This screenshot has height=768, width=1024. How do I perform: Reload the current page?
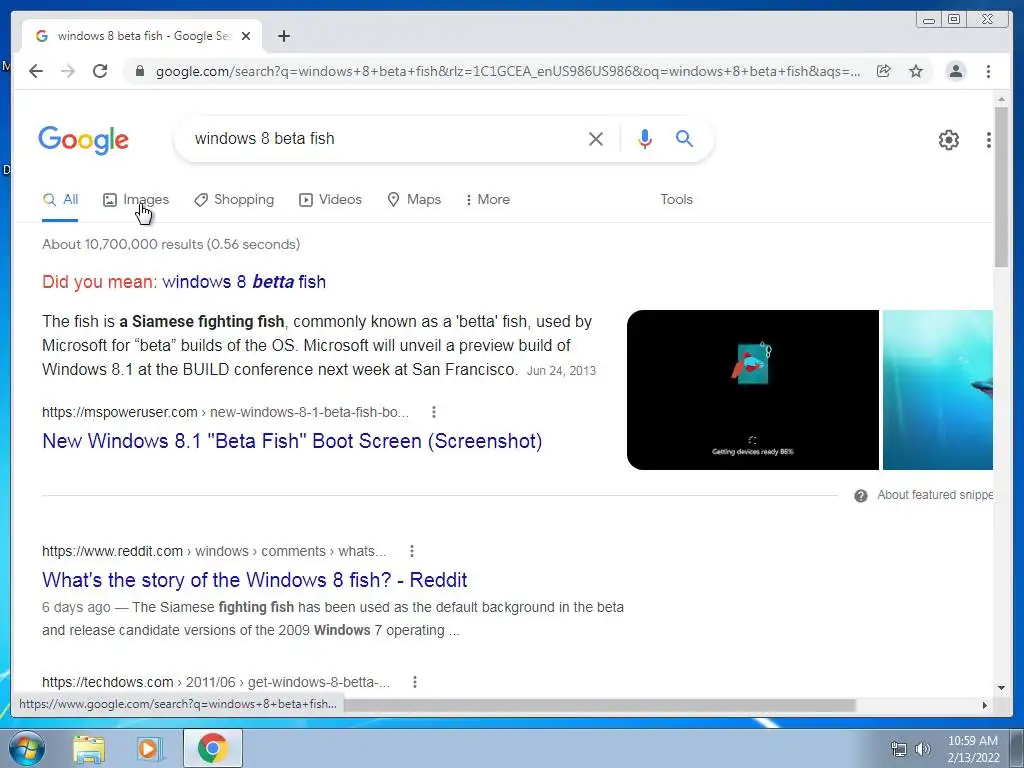[100, 71]
